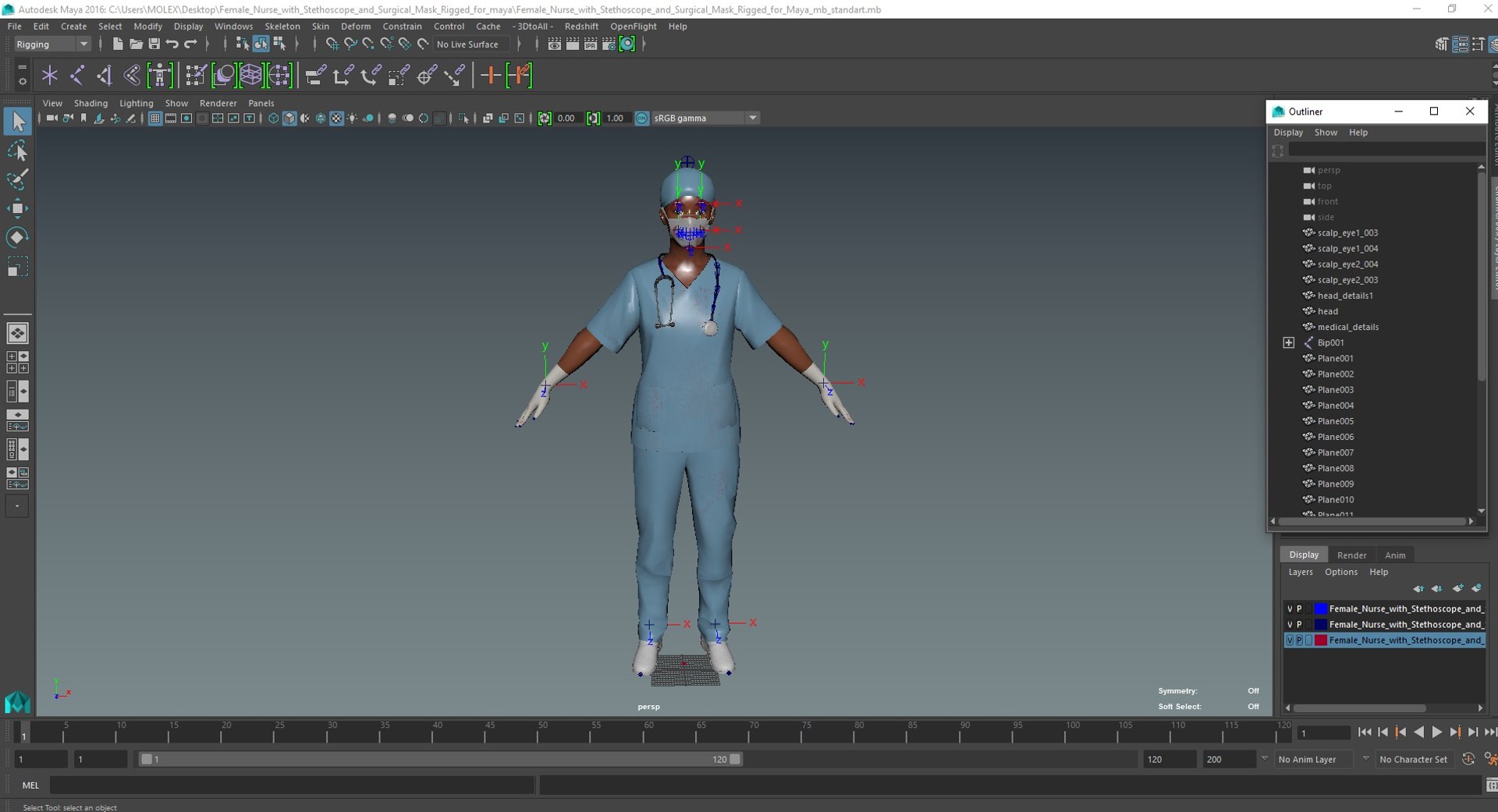
Task: Open the Rigging menu set dropdown
Action: tap(52, 44)
